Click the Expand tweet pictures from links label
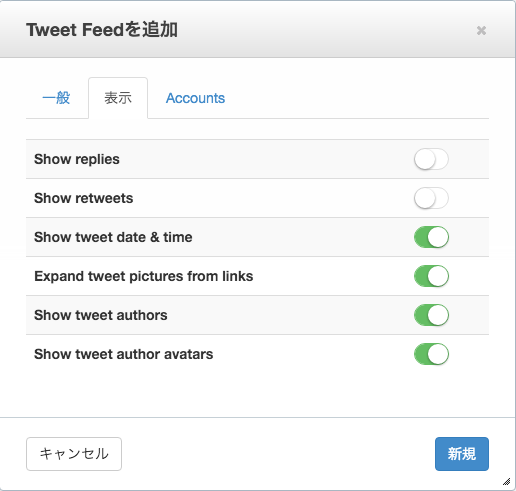This screenshot has width=516, height=491. pyautogui.click(x=144, y=276)
